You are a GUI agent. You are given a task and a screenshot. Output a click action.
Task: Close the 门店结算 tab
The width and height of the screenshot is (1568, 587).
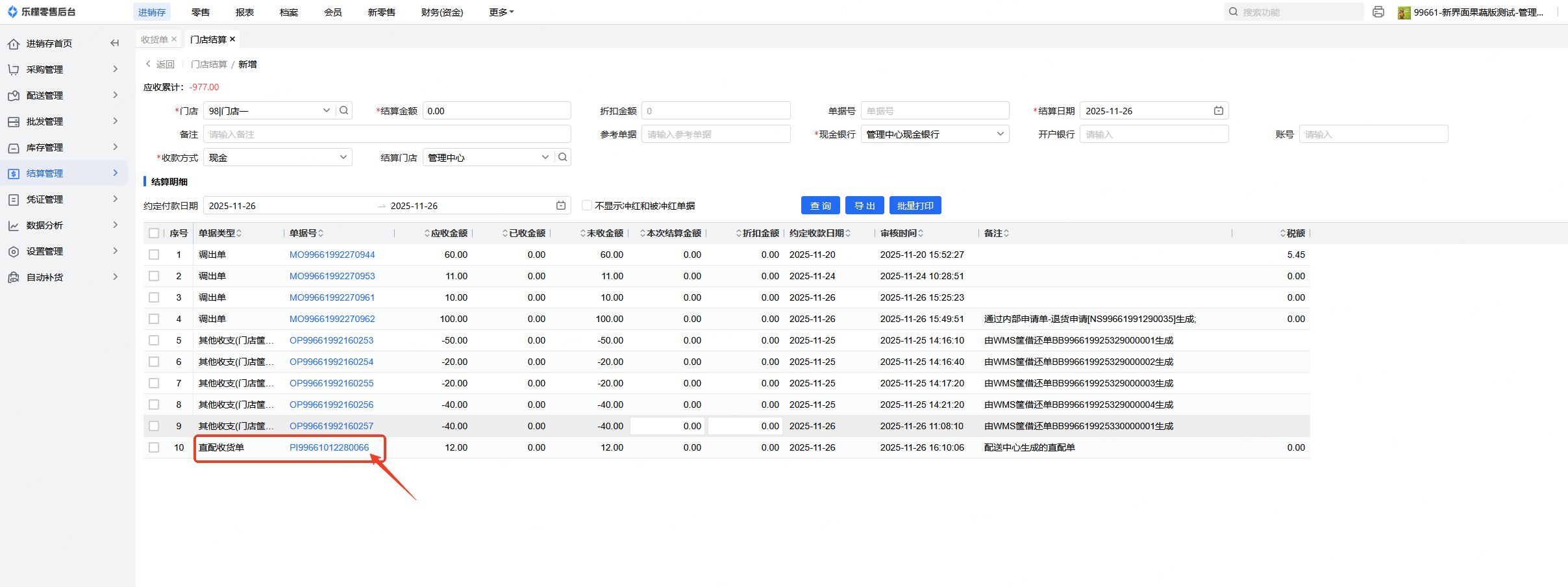click(x=232, y=40)
